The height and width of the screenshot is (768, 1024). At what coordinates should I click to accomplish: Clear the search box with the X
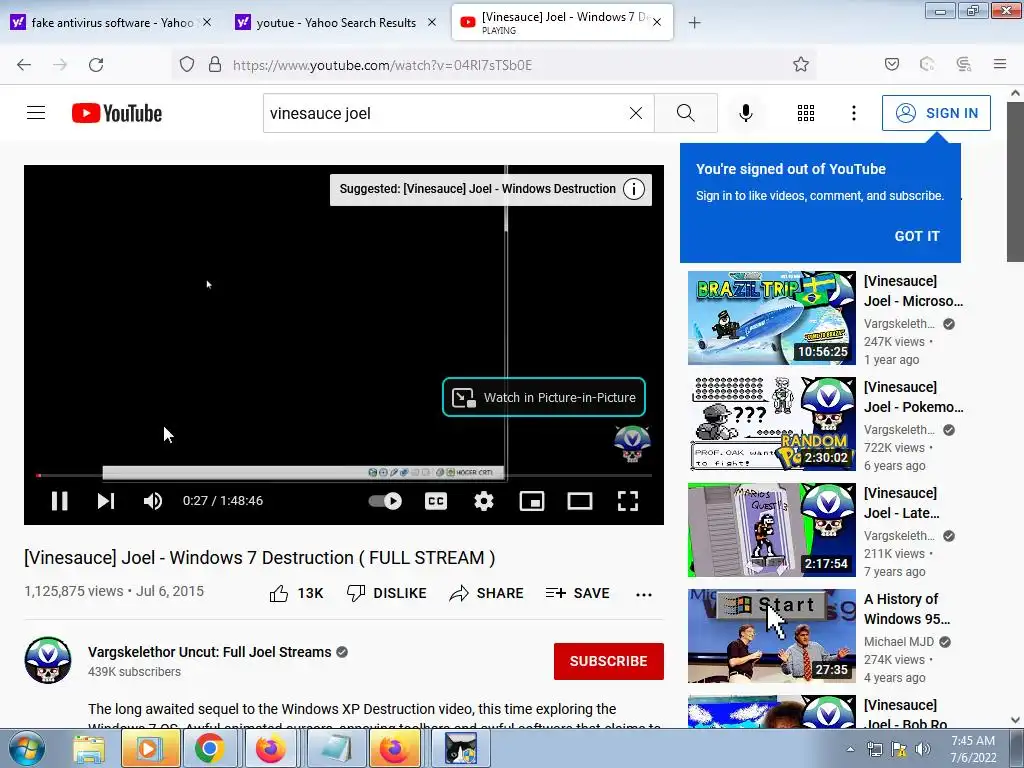click(x=635, y=113)
